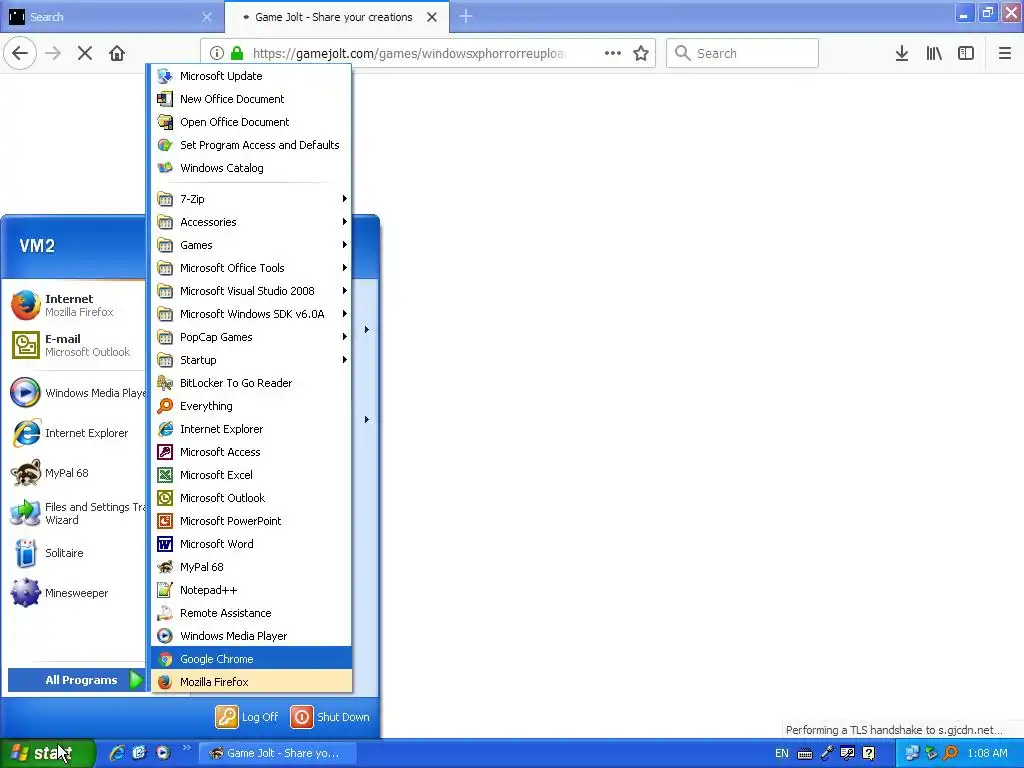Open a new tab with the plus button

pos(466,16)
